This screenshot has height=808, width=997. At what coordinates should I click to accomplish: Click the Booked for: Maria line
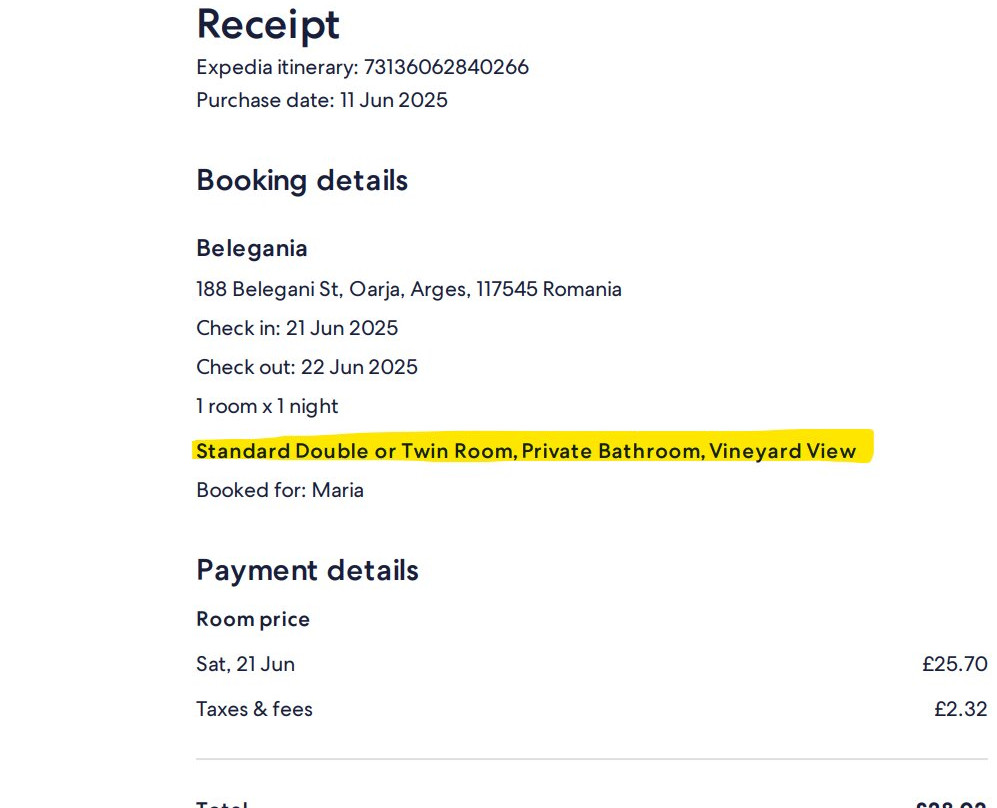click(x=280, y=490)
